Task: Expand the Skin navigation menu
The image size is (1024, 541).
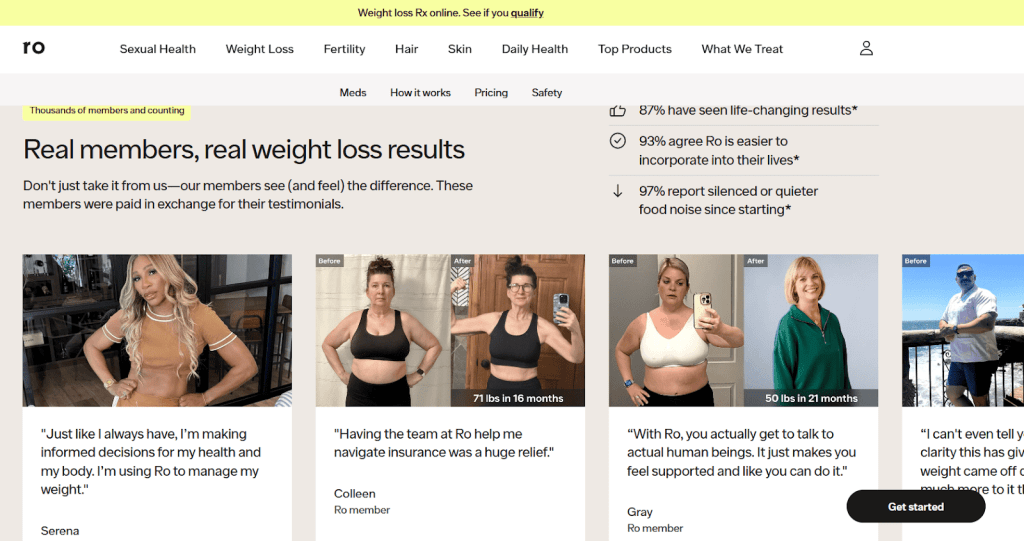Action: (460, 49)
